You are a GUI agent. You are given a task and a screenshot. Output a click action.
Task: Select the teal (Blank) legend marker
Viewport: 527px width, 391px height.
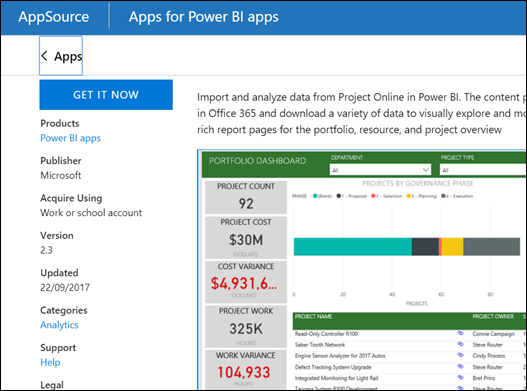(315, 196)
